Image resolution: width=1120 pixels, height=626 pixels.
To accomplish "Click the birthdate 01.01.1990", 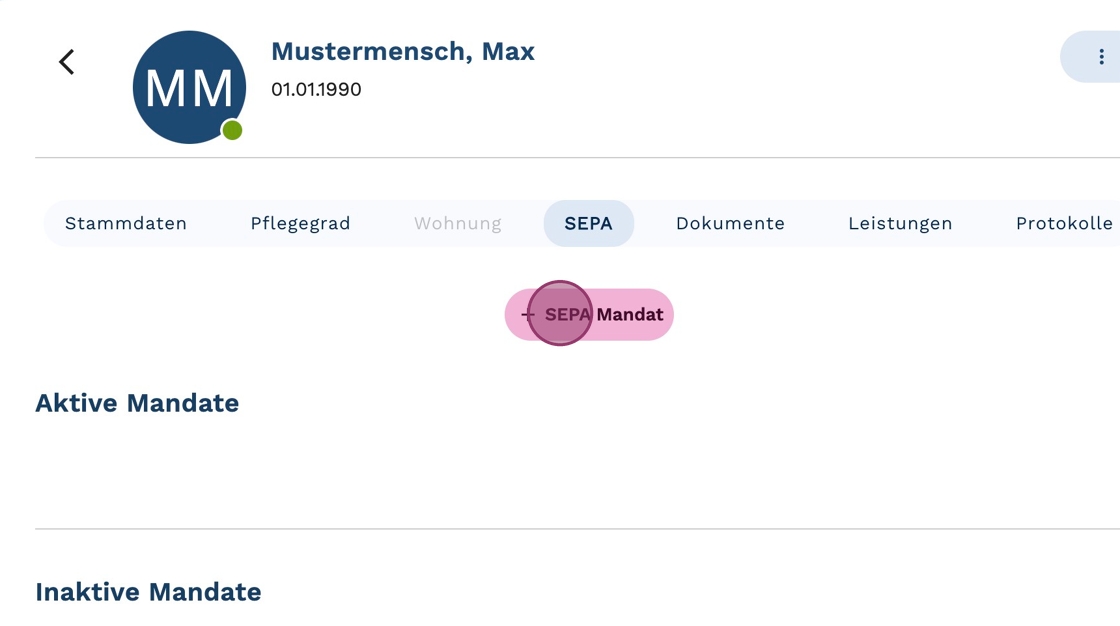I will click(316, 89).
